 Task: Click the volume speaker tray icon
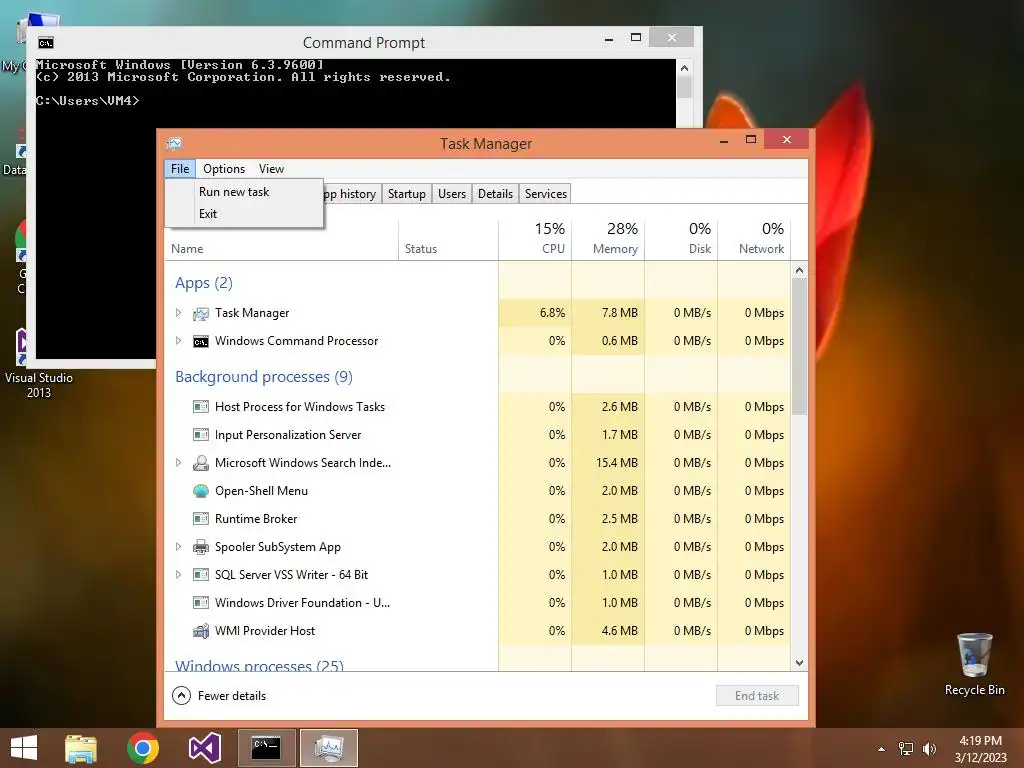929,749
